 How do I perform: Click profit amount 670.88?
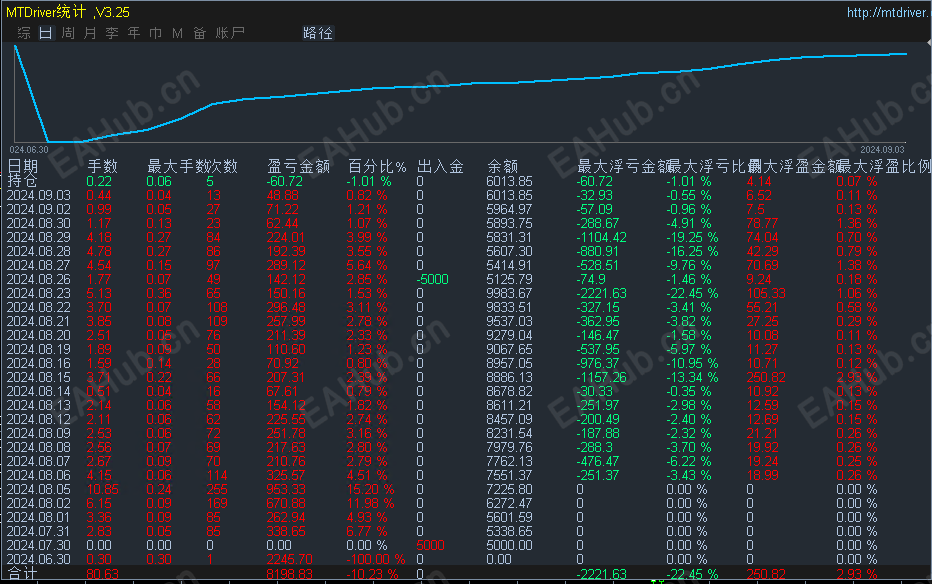coord(285,503)
